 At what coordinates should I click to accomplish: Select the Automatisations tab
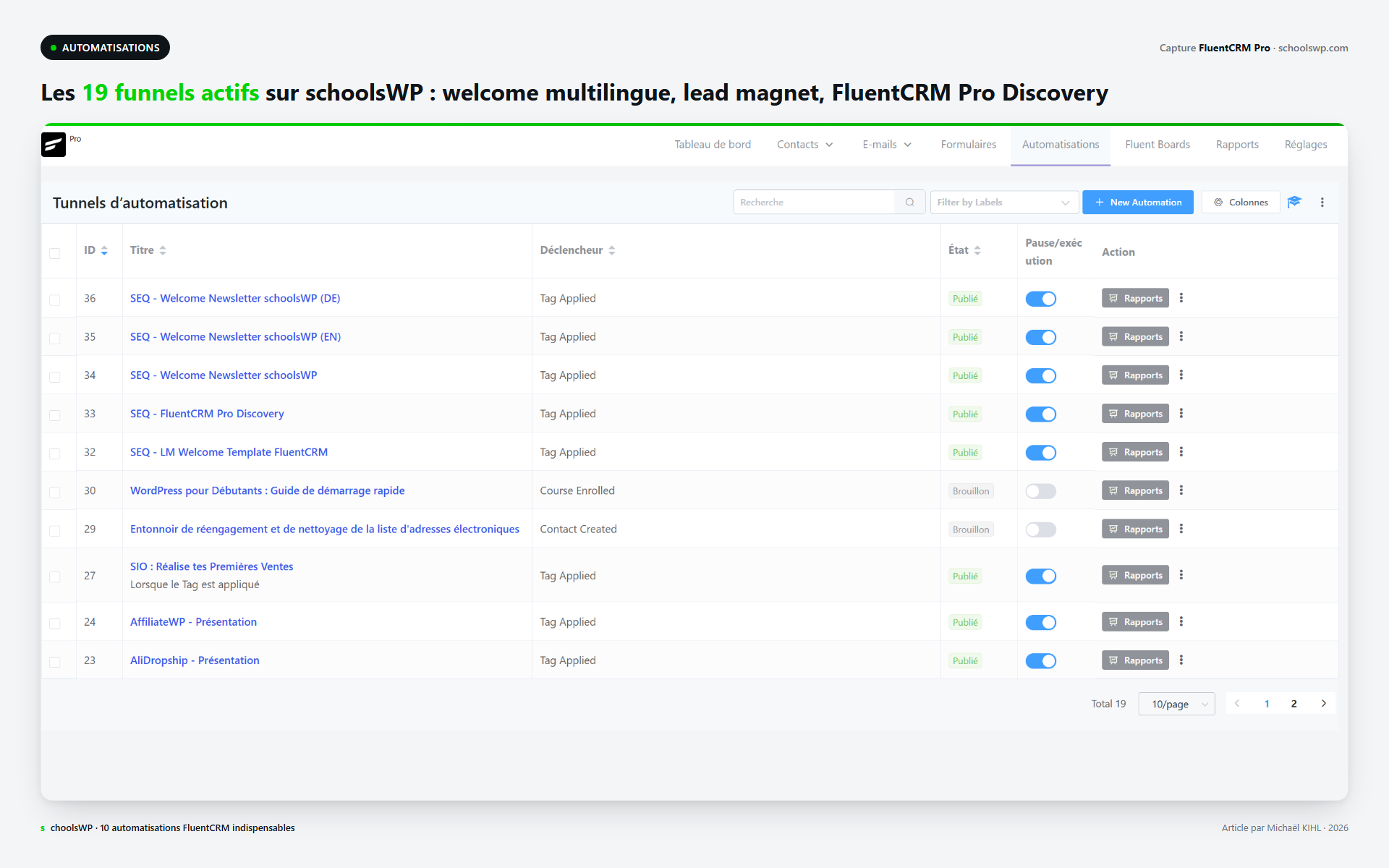(x=1060, y=145)
